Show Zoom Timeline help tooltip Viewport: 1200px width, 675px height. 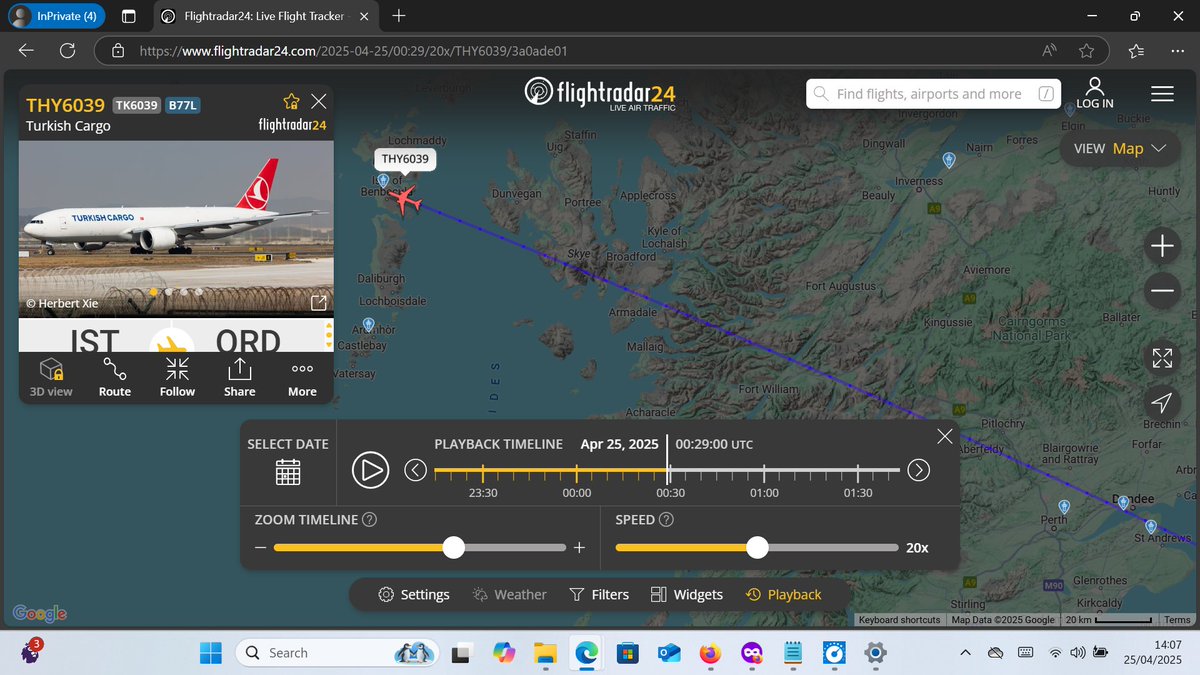tap(369, 520)
